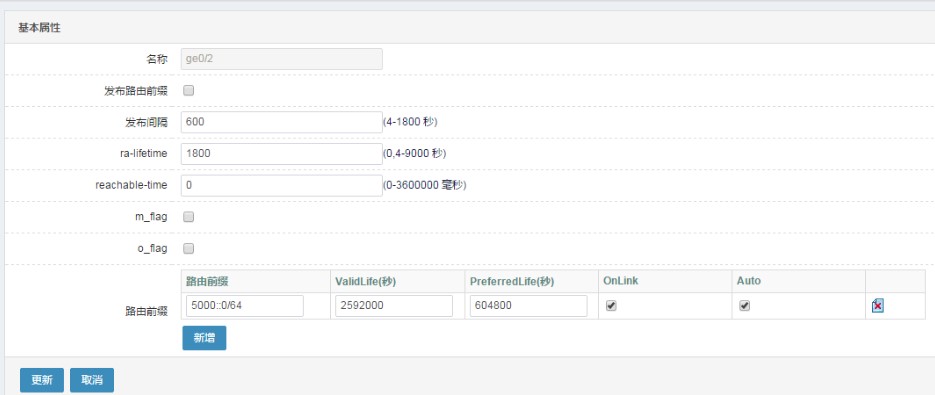Delete the 5000::0/64 prefix row
This screenshot has height=395, width=935.
(877, 305)
